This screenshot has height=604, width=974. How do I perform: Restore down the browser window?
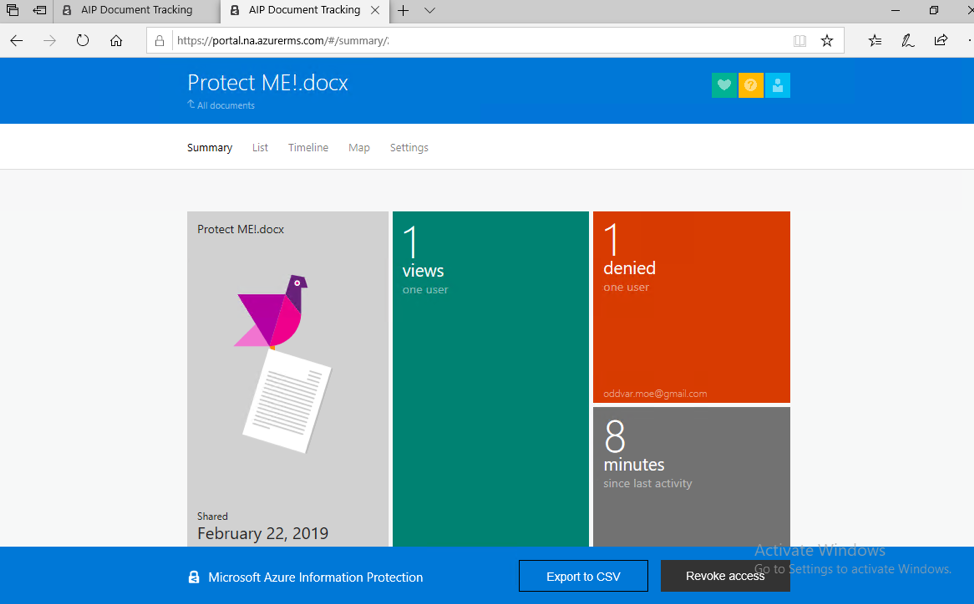coord(934,11)
